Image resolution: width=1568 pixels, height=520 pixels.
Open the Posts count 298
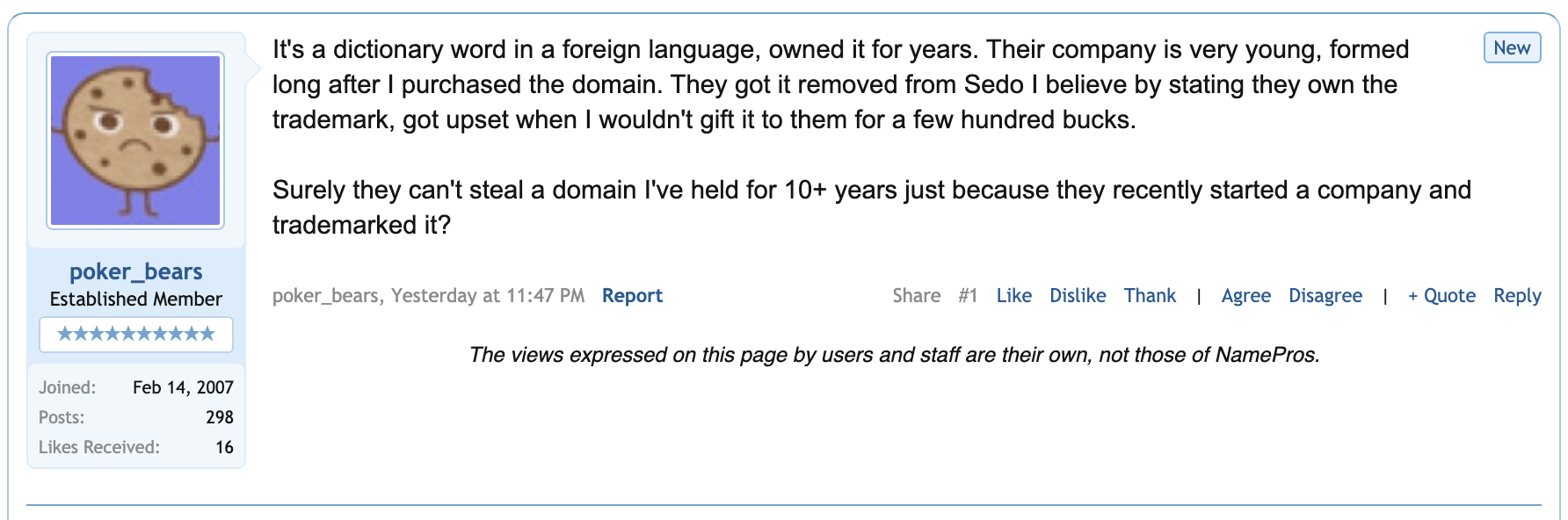[x=220, y=417]
